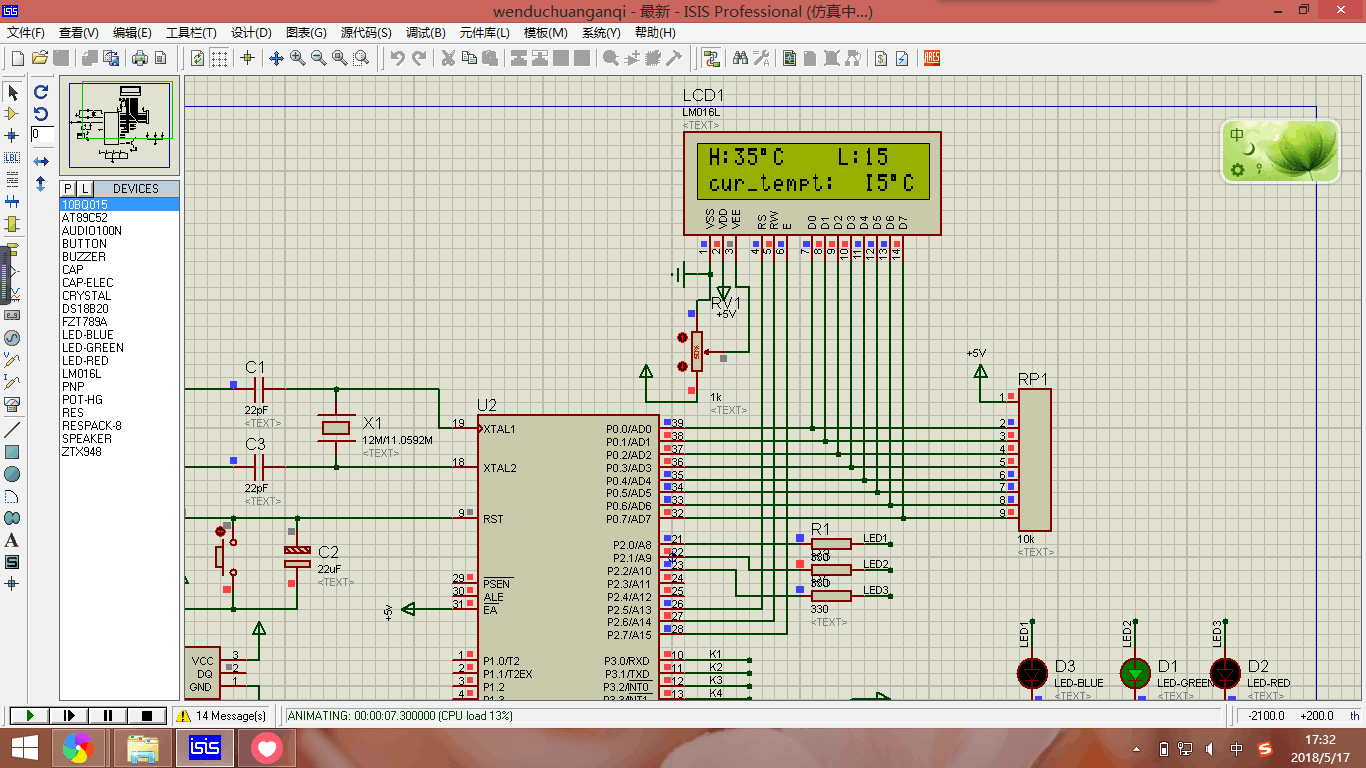1366x768 pixels.
Task: Open Windows Start button
Action: pos(24,747)
